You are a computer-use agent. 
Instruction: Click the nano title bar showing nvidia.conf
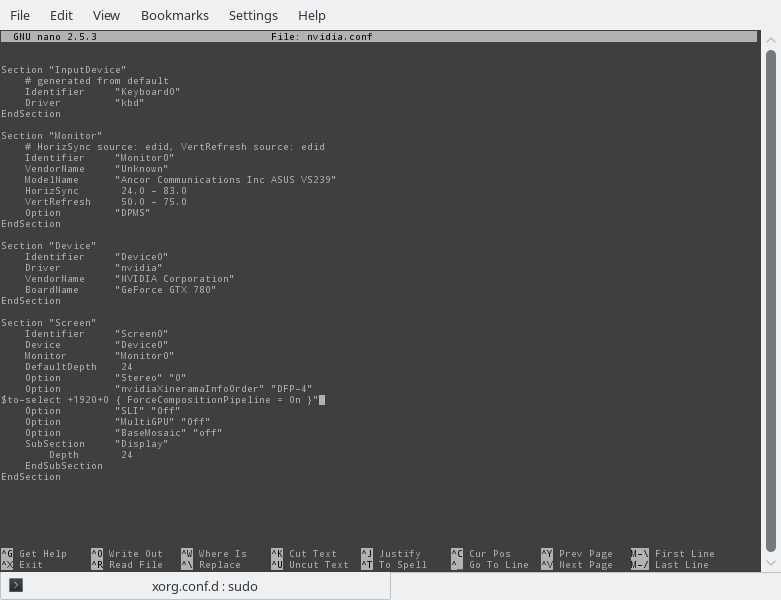[378, 37]
